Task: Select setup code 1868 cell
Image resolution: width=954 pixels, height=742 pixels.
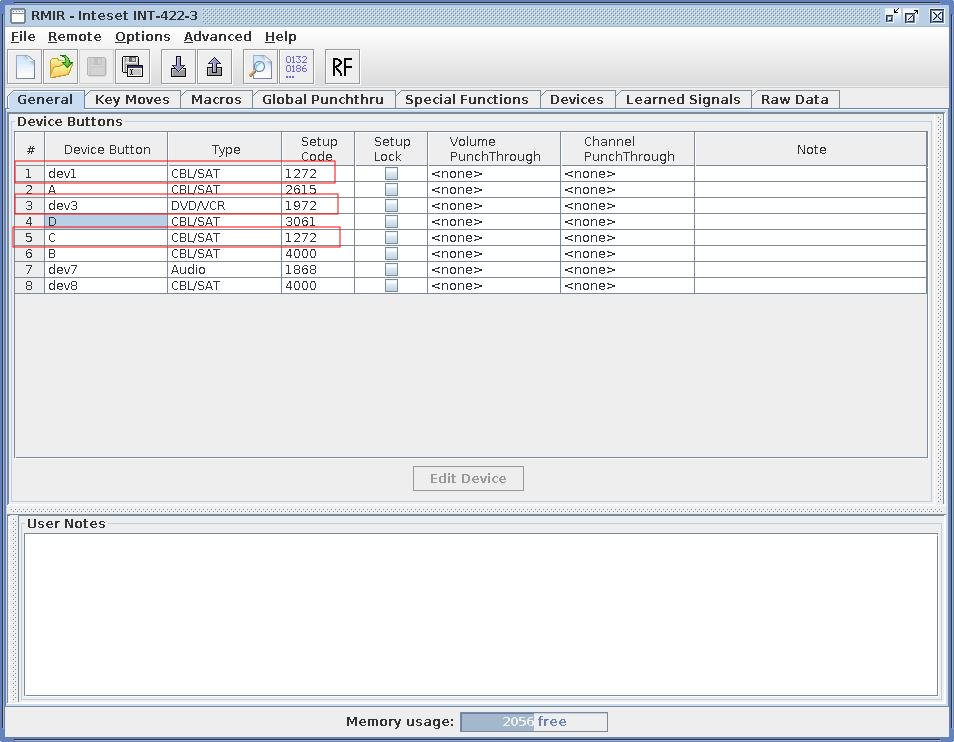Action: tap(318, 269)
